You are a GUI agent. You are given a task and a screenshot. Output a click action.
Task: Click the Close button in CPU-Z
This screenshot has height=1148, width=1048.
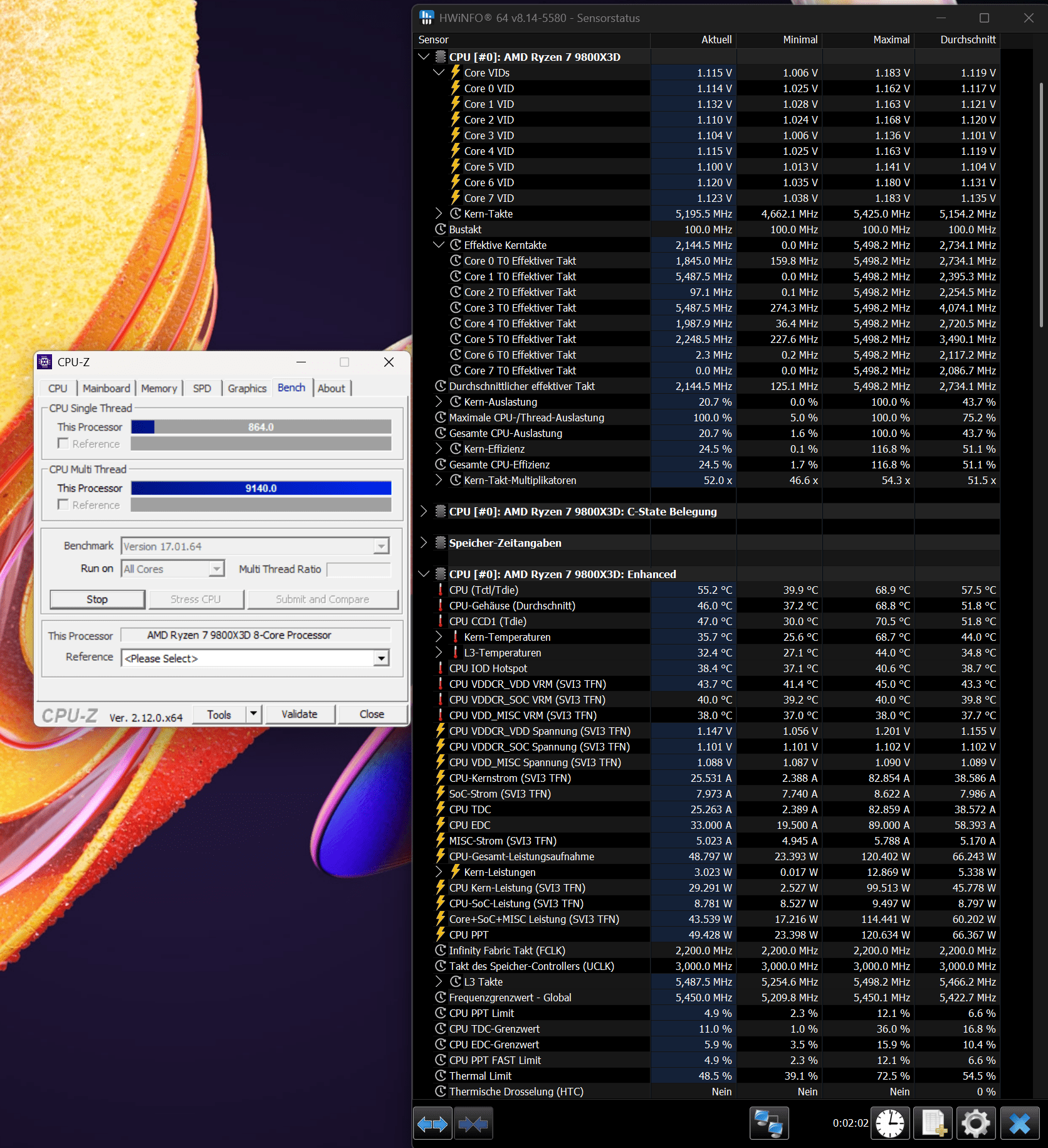372,714
